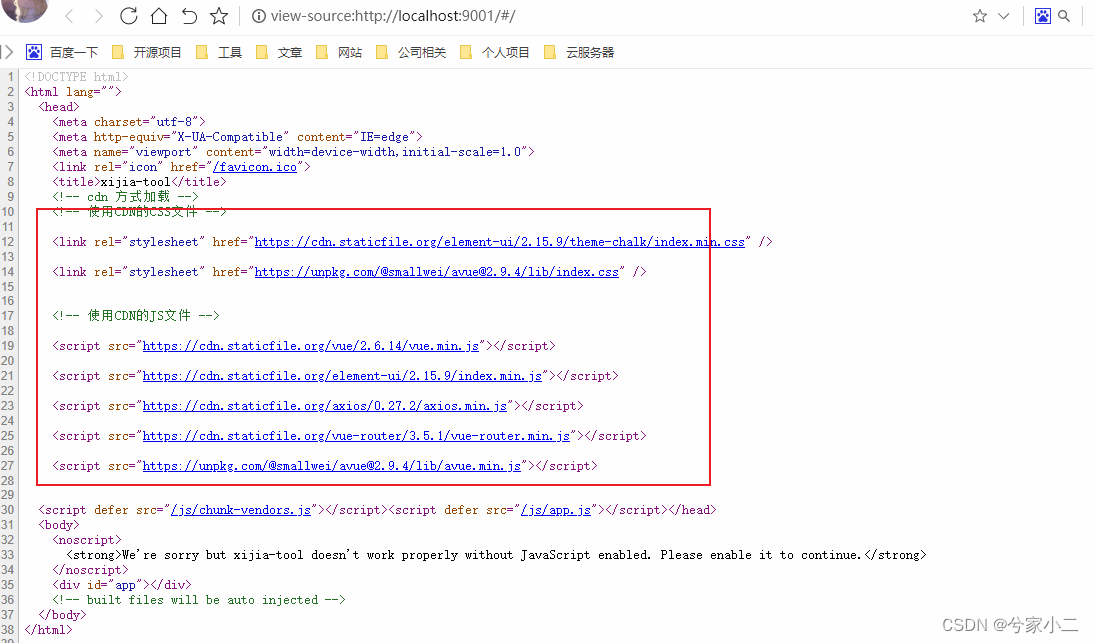The image size is (1093, 643).
Task: Click the user avatar in top-left corner
Action: pos(24,10)
